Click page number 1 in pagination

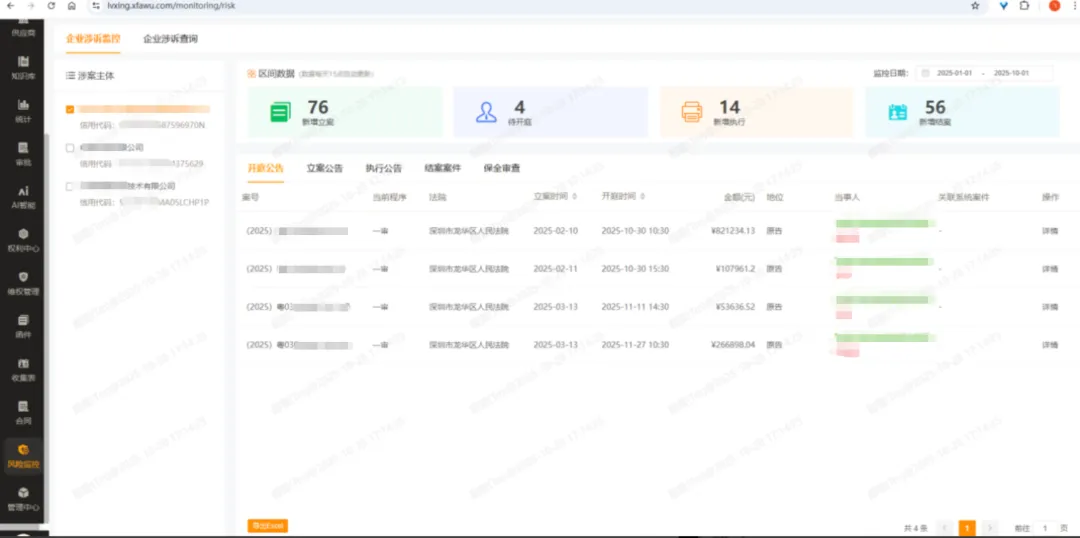[x=967, y=528]
